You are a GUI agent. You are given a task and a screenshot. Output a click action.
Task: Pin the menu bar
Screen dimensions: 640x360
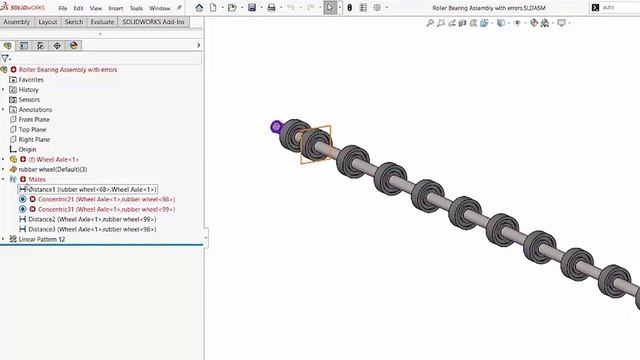(179, 8)
